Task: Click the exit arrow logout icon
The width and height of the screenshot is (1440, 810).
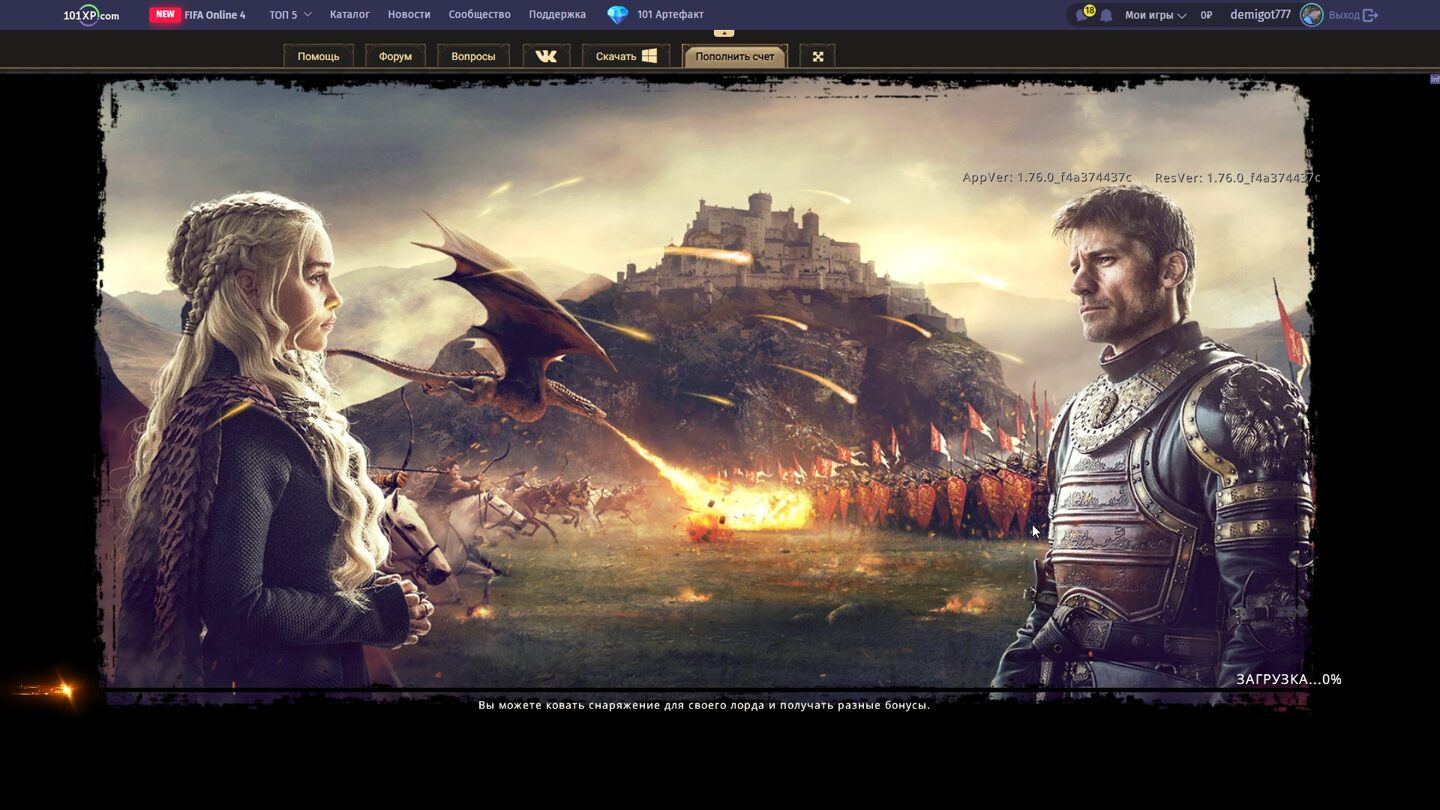Action: pyautogui.click(x=1371, y=15)
